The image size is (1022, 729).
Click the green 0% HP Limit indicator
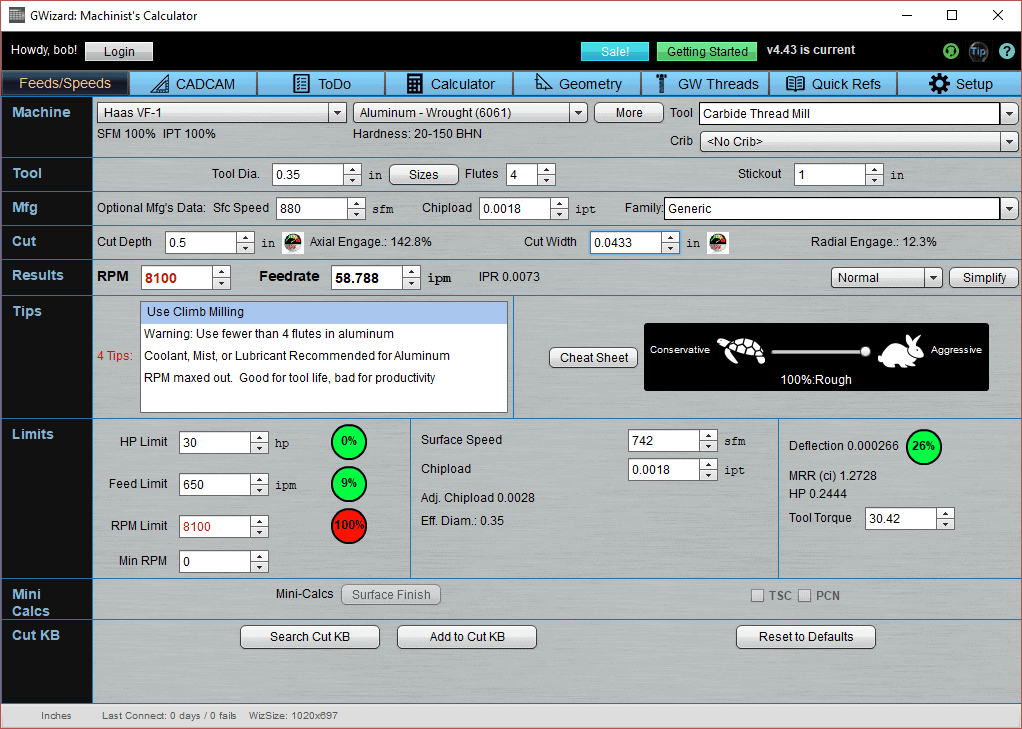click(349, 441)
